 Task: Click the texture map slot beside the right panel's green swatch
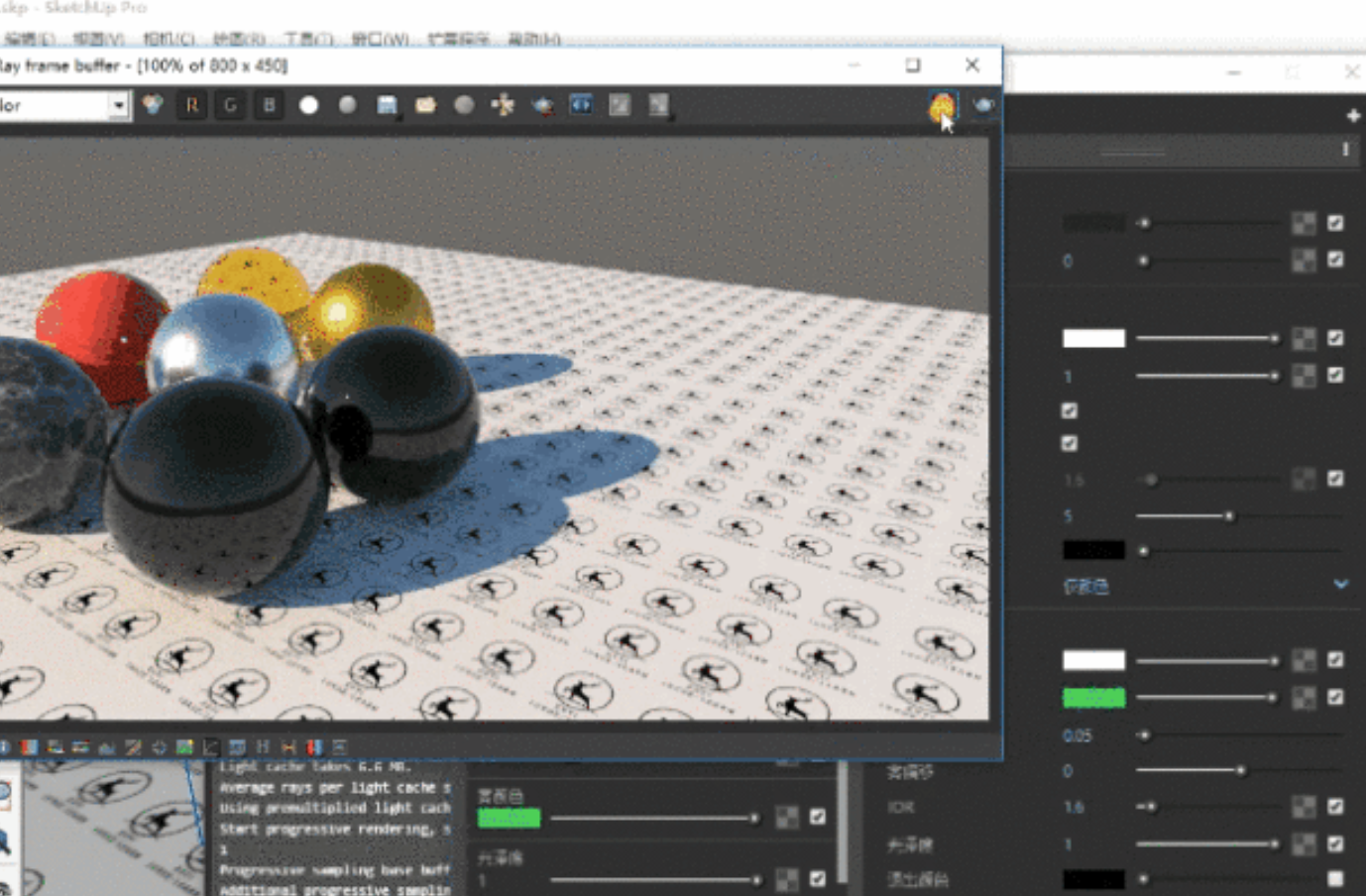1304,698
